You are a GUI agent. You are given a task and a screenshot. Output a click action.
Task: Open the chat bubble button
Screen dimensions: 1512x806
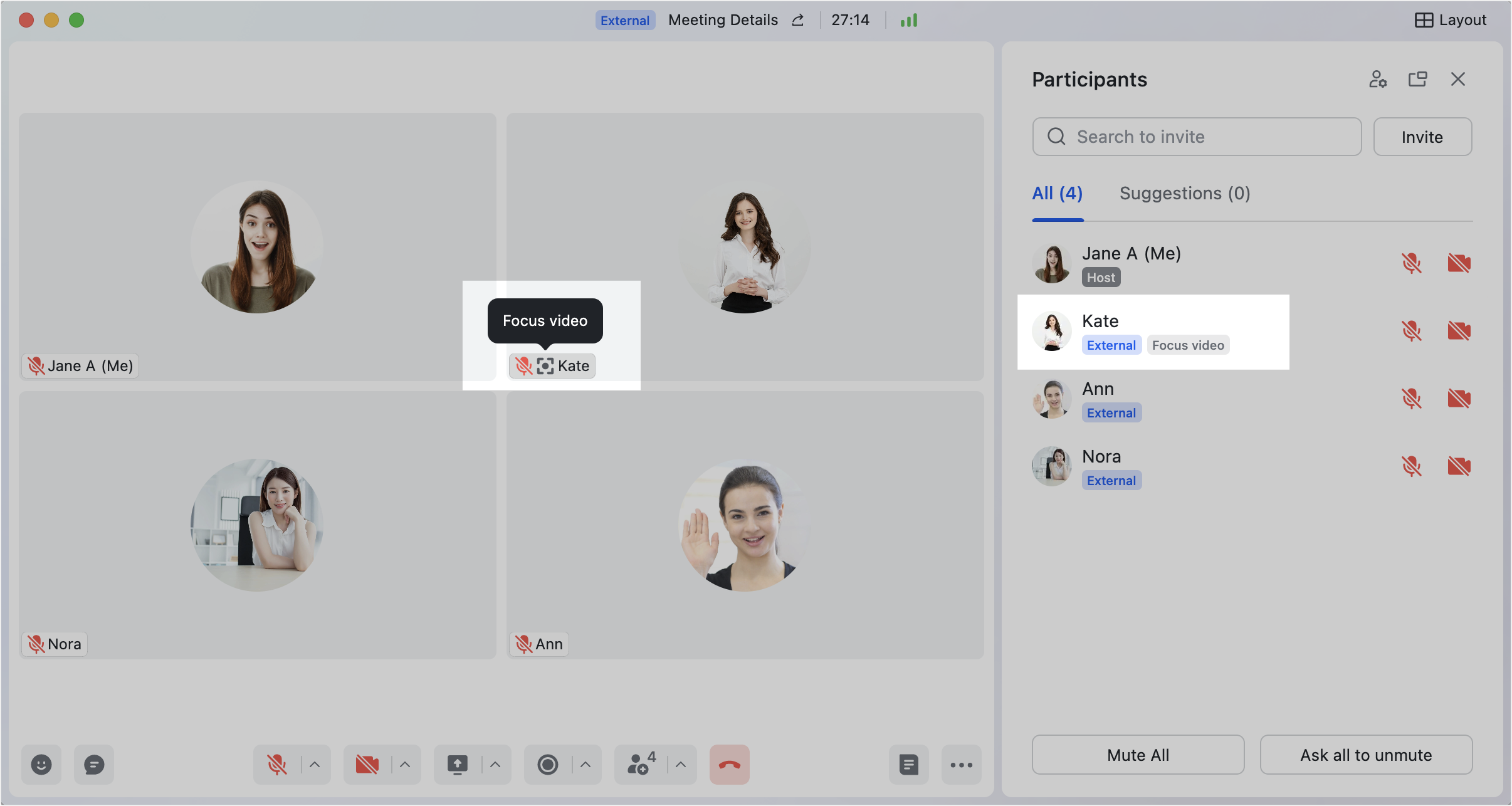point(94,765)
